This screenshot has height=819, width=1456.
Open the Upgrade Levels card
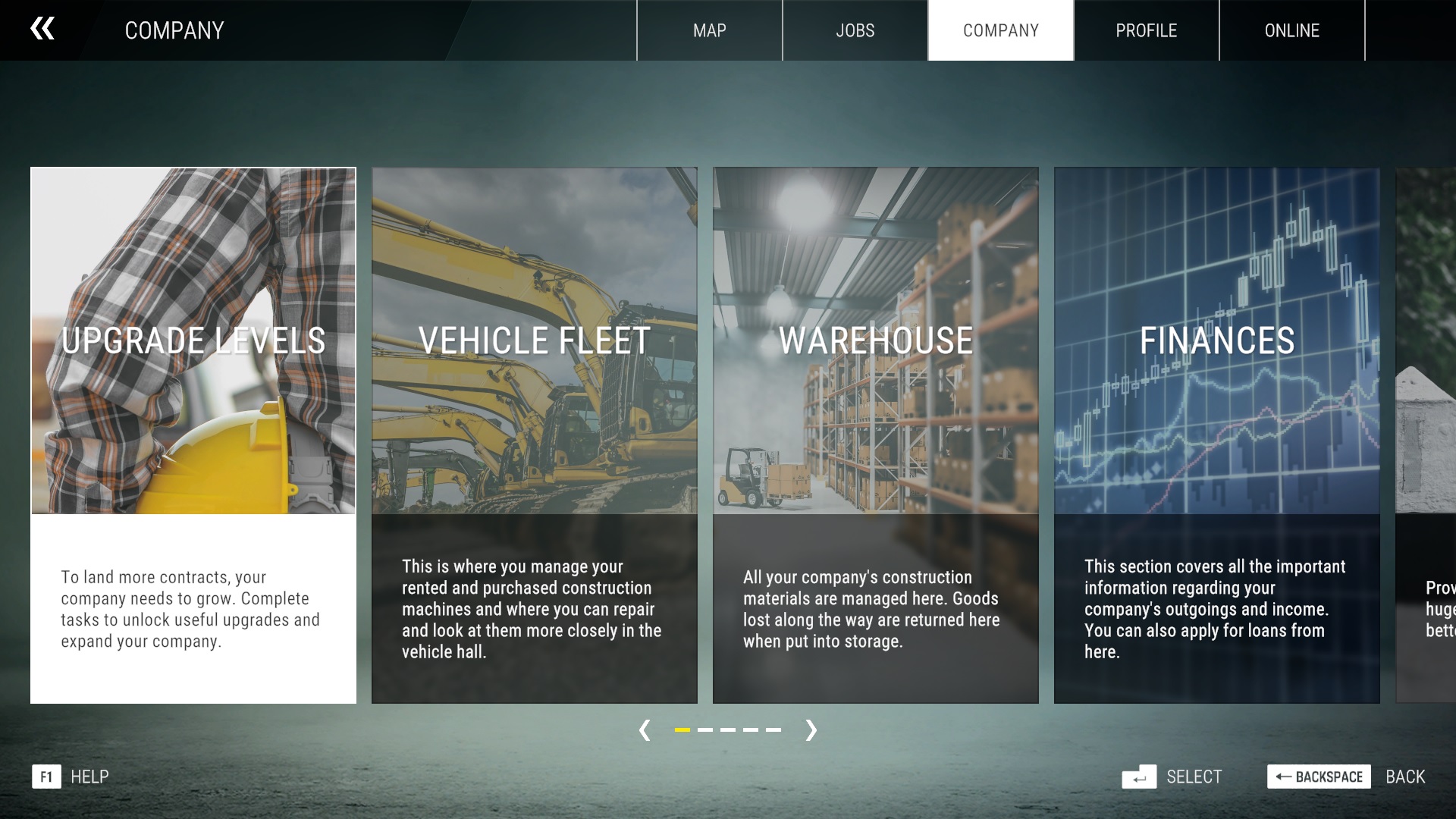193,435
